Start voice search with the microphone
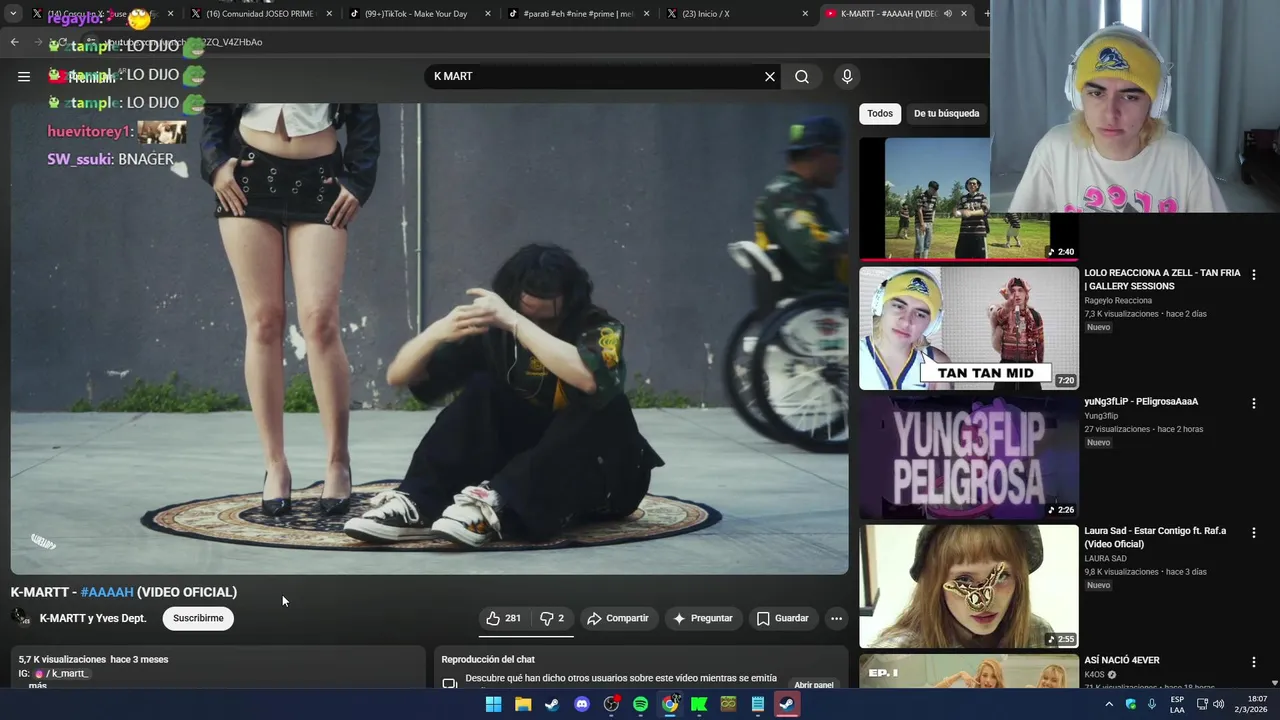1280x720 pixels. [847, 76]
